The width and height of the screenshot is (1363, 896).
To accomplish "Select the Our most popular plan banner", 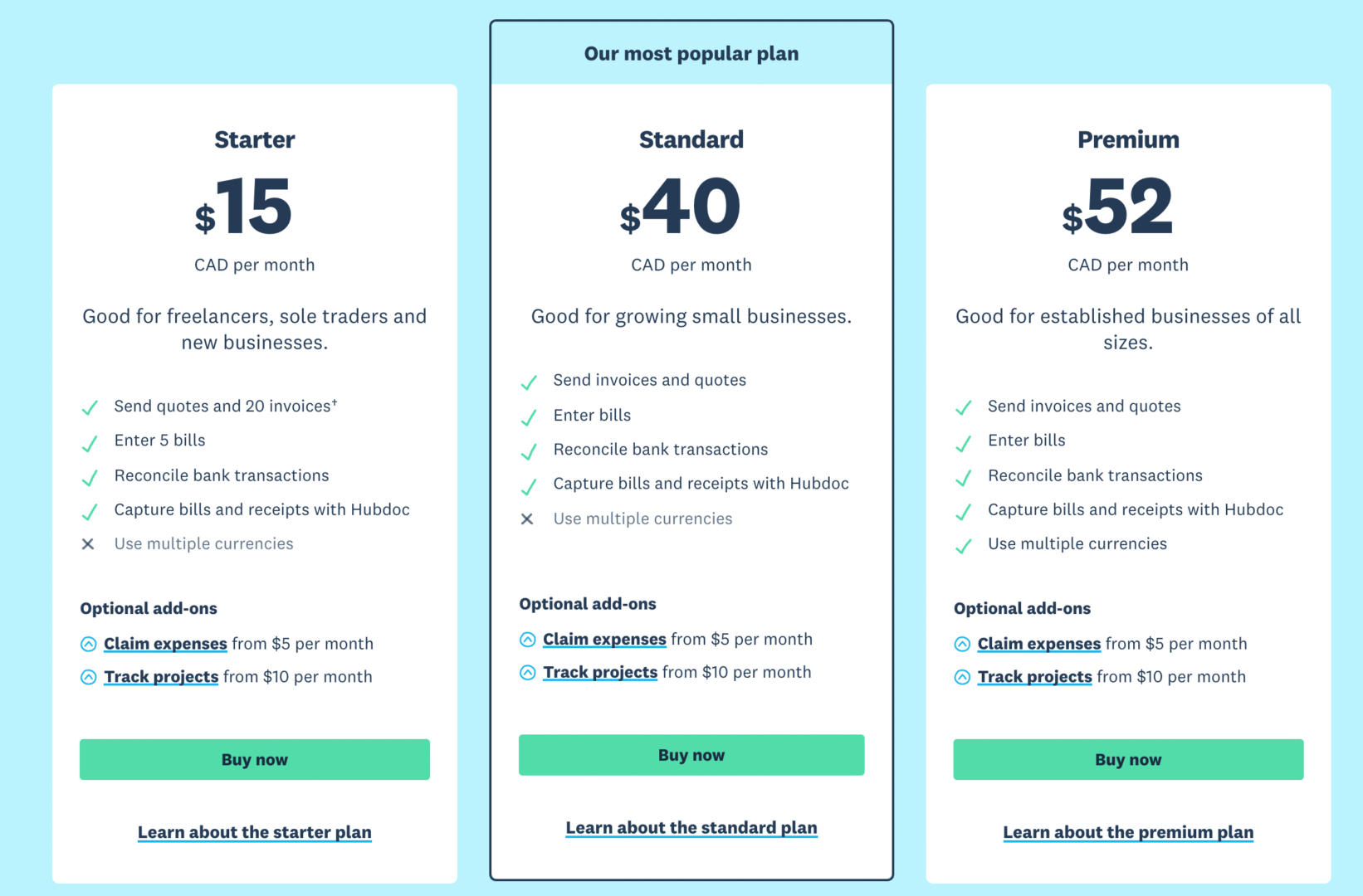I will (x=691, y=53).
